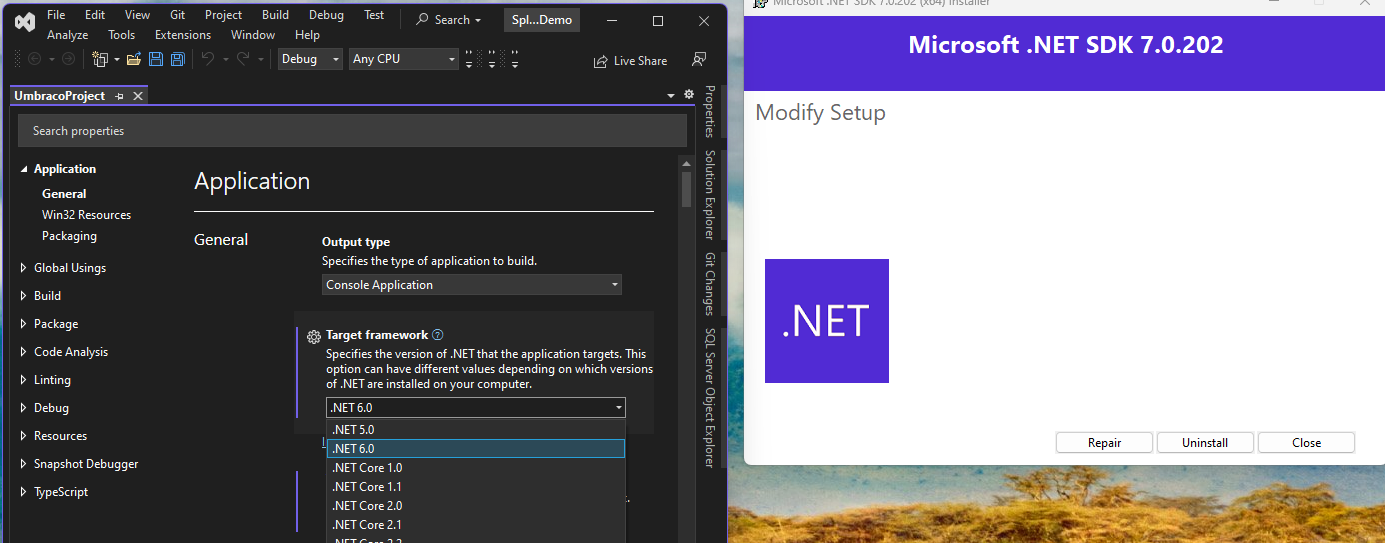Image resolution: width=1385 pixels, height=543 pixels.
Task: Open the New Project icon's dropdown arrow
Action: [116, 60]
